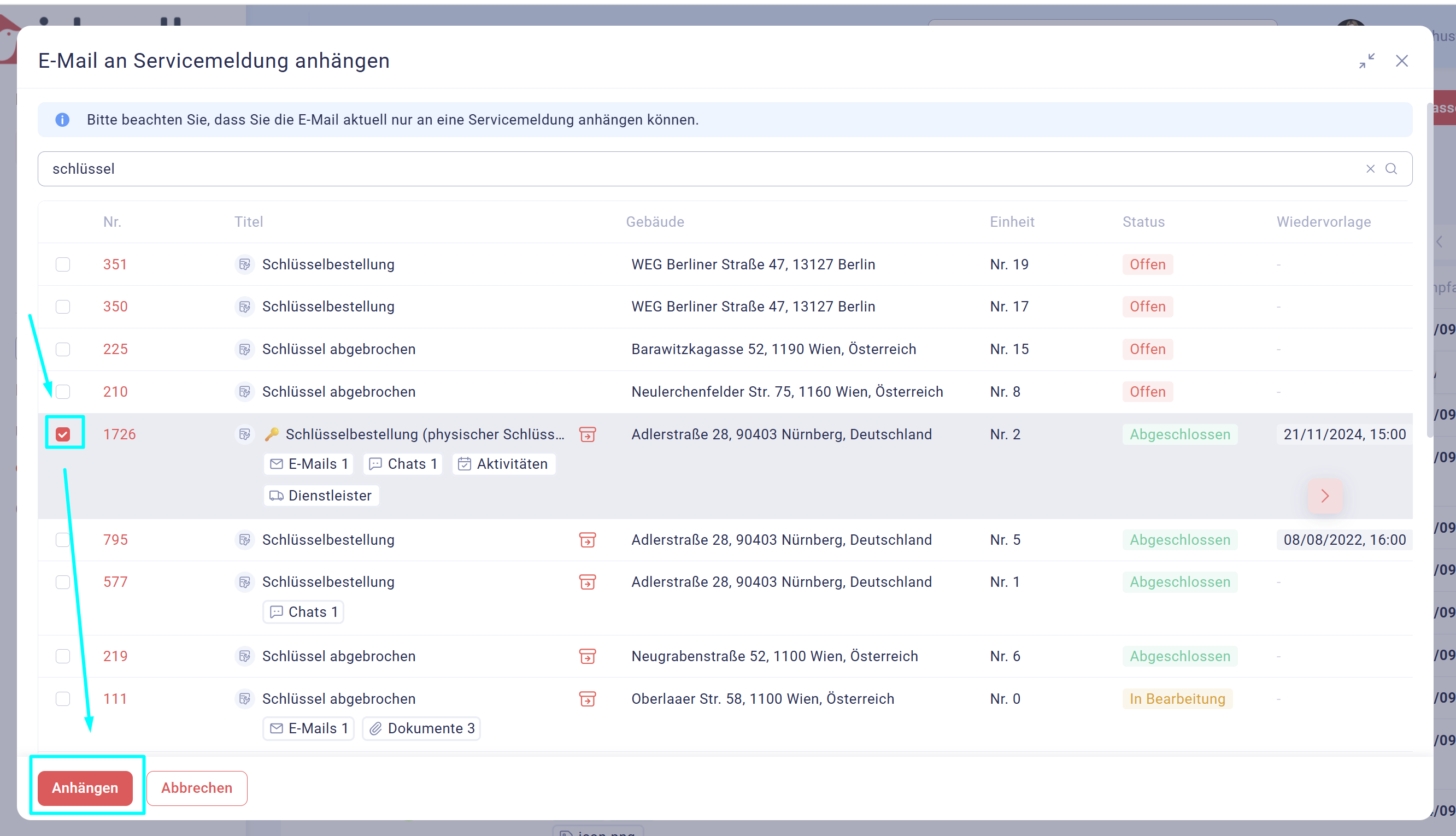Click the Schlüsselbestellung (physischer Schlüss... title

pyautogui.click(x=425, y=434)
